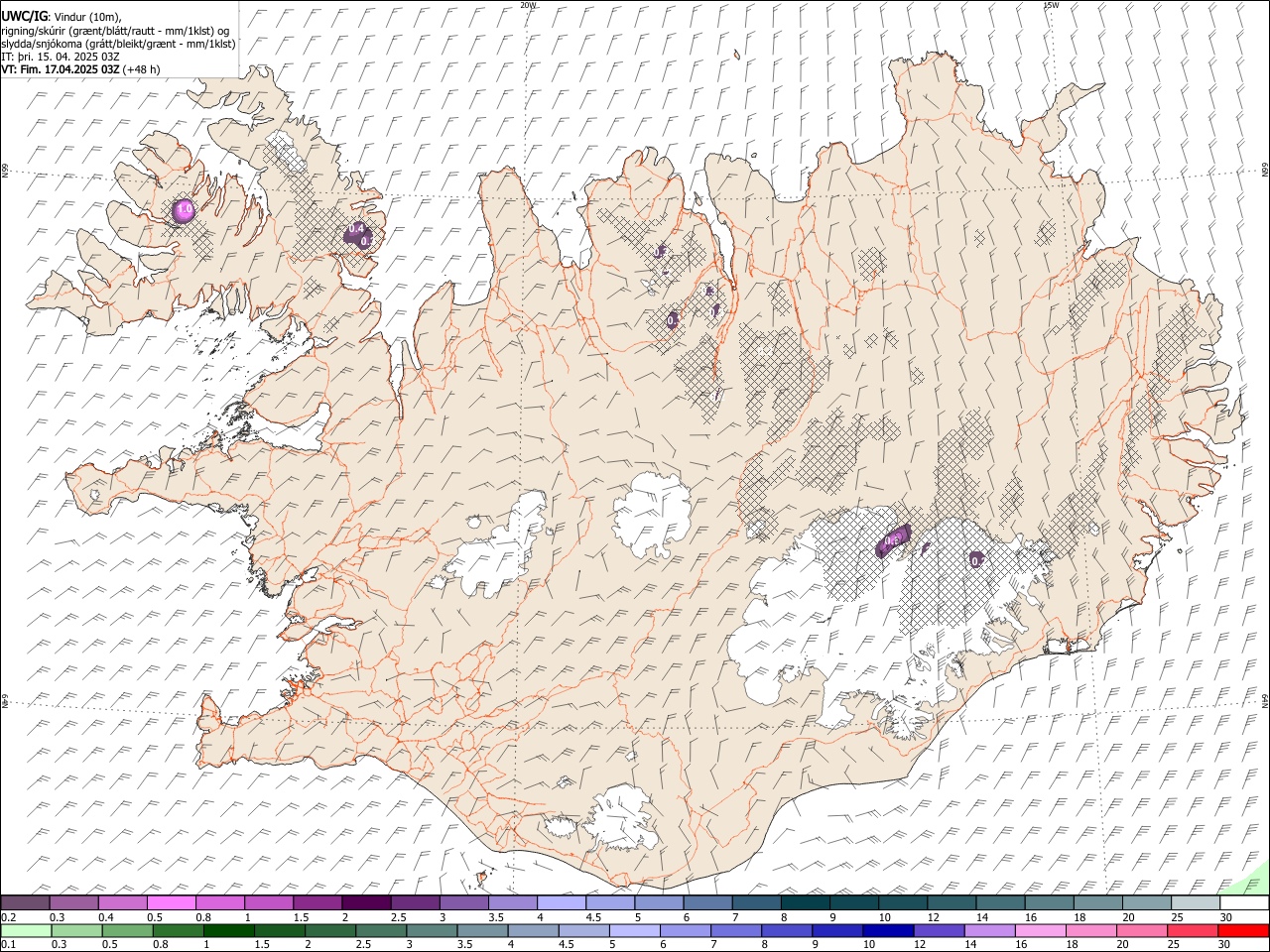Click the dark purple 2 swatch in upper legend row
The width and height of the screenshot is (1270, 952).
(x=366, y=902)
